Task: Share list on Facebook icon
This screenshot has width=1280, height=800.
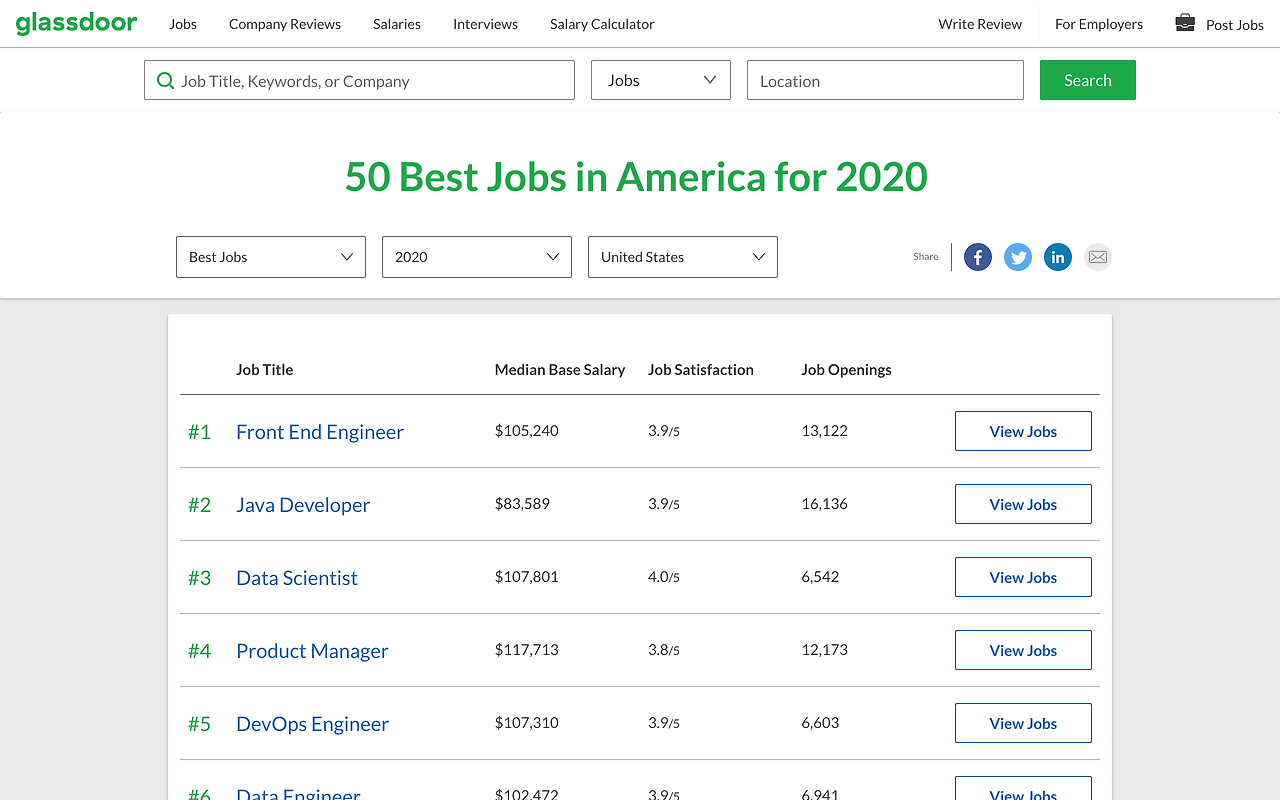Action: click(x=978, y=257)
